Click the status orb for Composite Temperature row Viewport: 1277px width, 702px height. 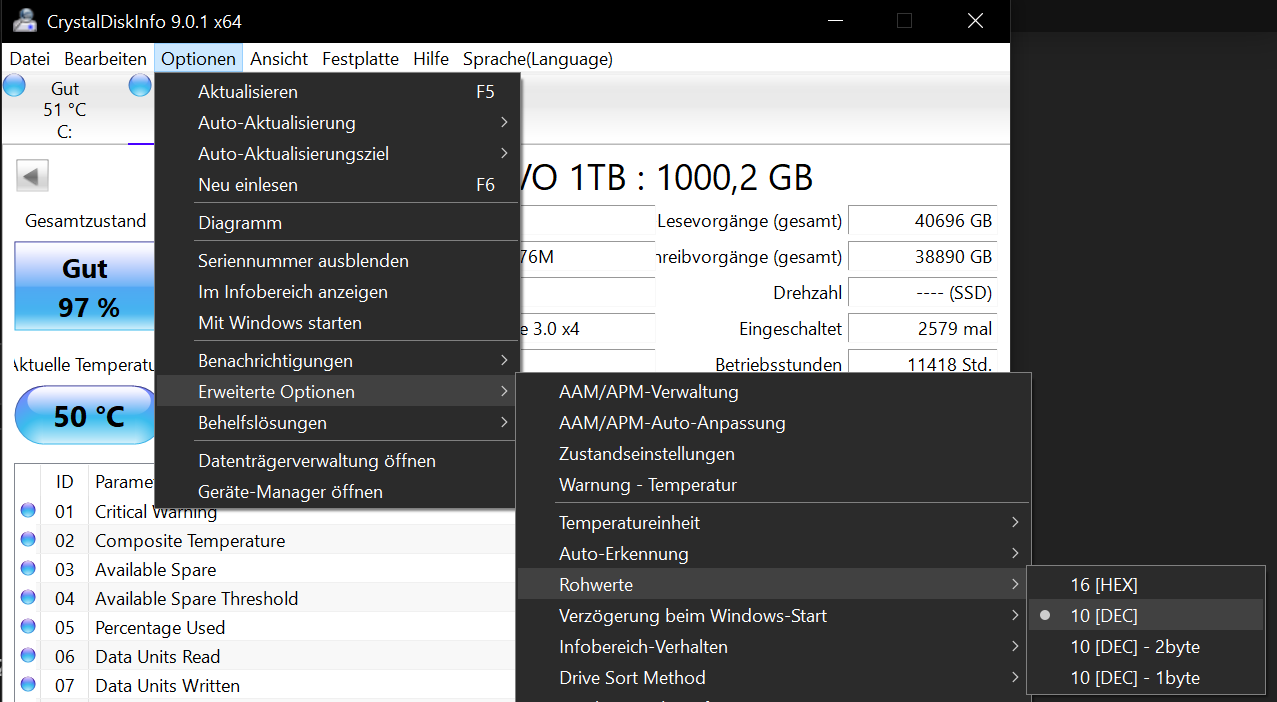28,540
